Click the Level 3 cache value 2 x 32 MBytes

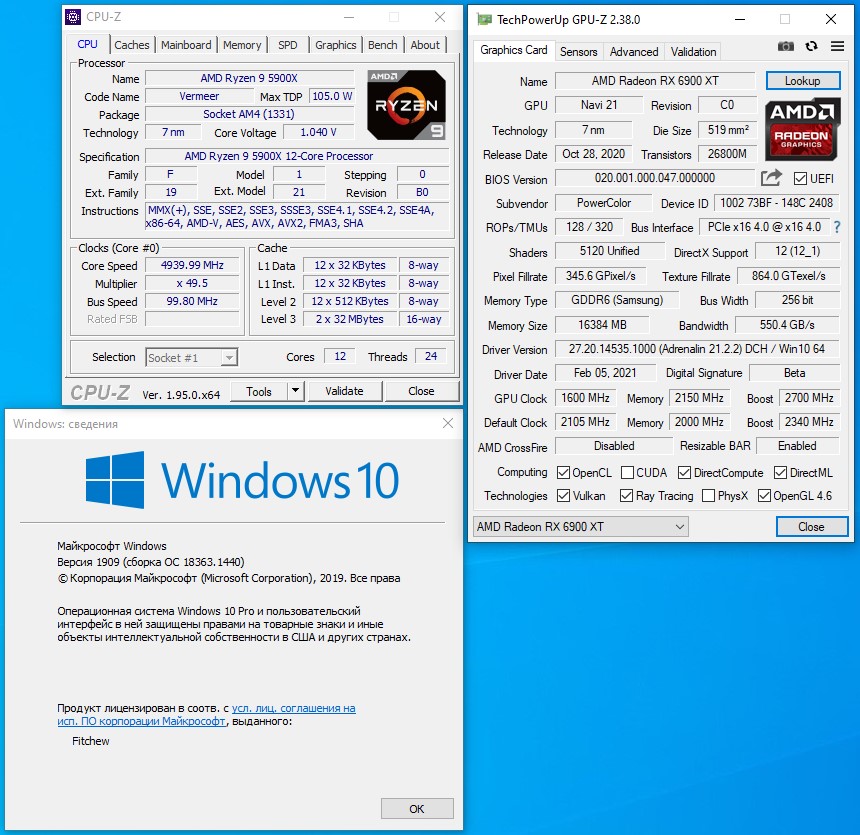pos(349,319)
